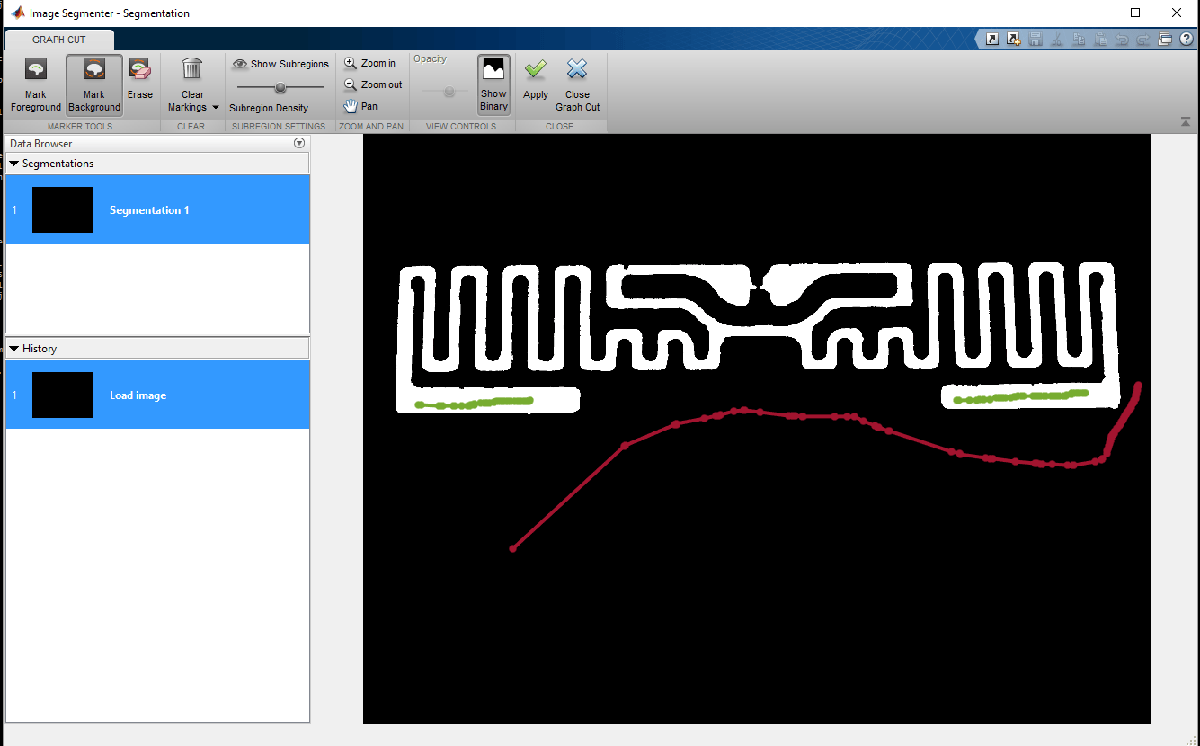Screen dimensions: 1200x746
Task: Collapse the History section
Action: [14, 348]
